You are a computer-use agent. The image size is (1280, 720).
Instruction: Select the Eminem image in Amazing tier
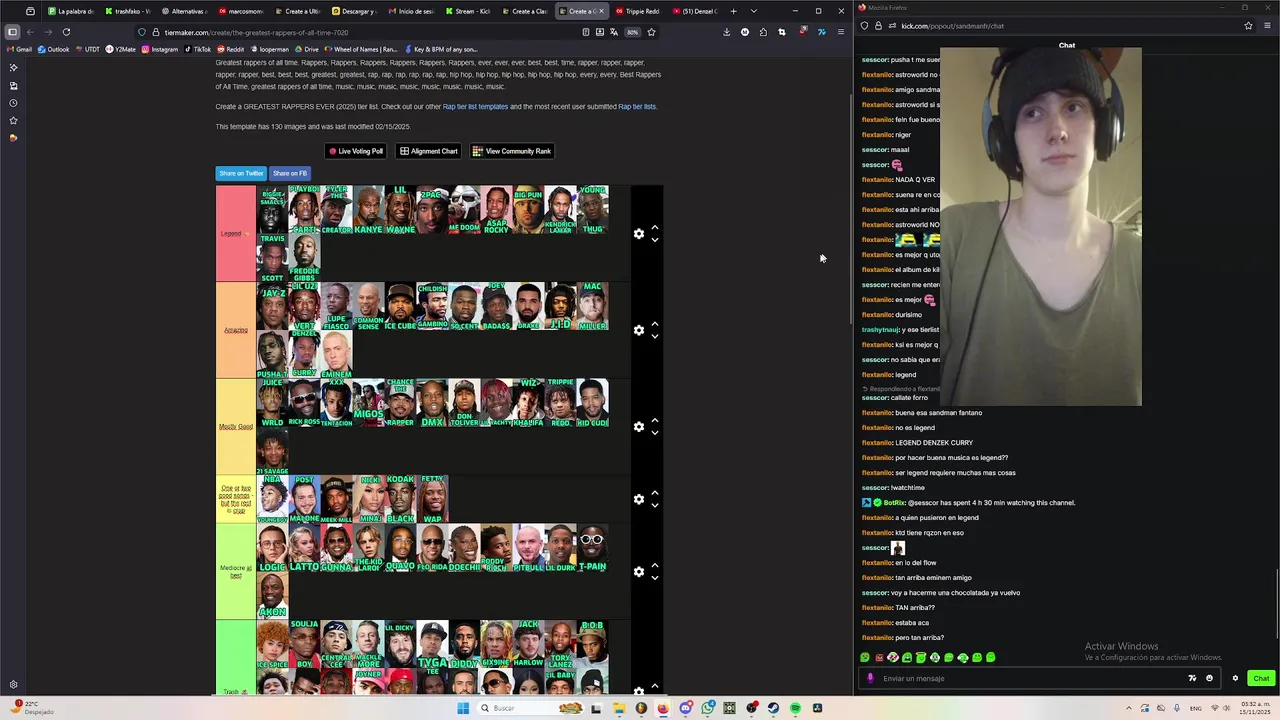tap(336, 354)
